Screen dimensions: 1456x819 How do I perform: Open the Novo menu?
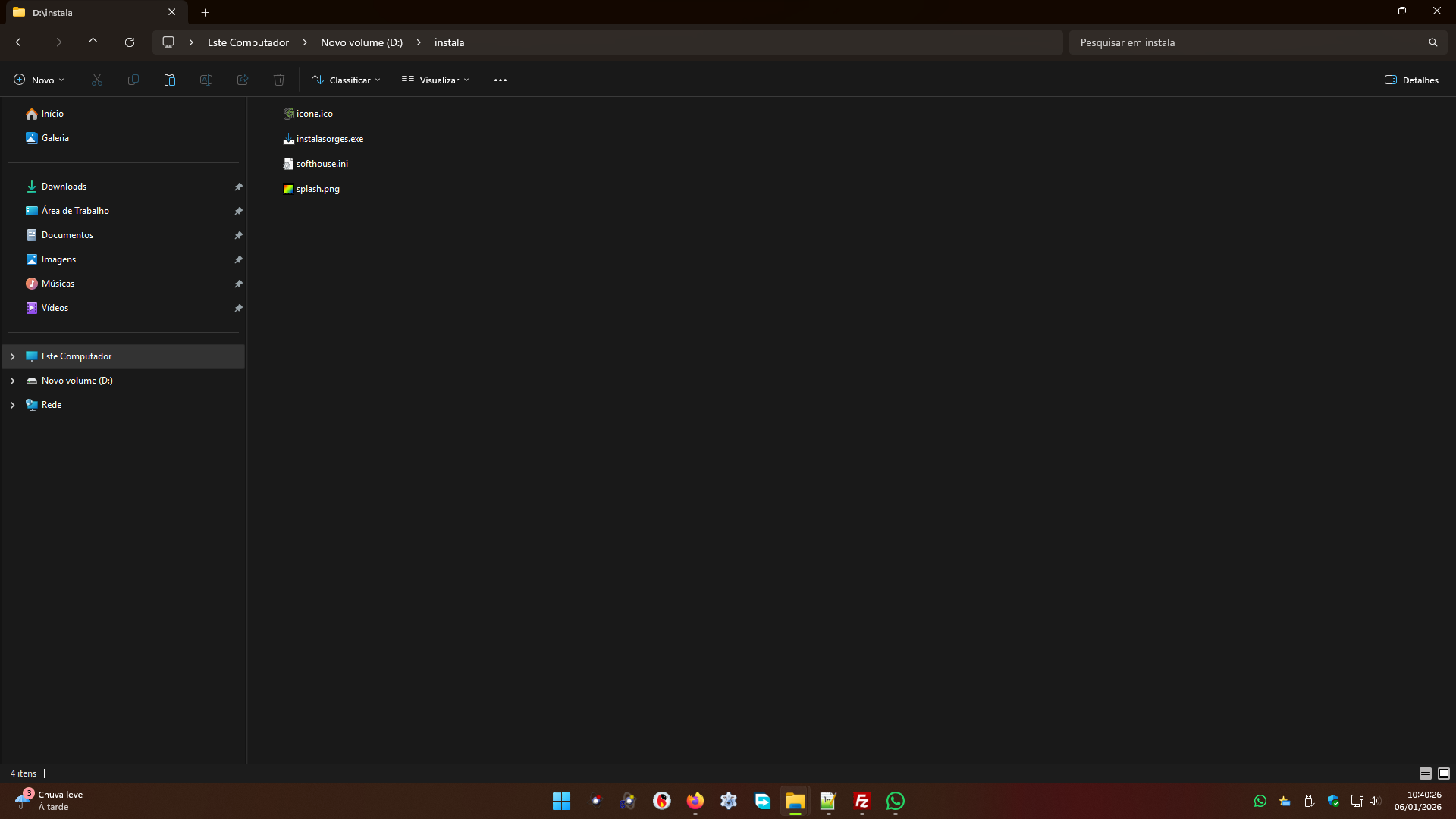point(39,80)
